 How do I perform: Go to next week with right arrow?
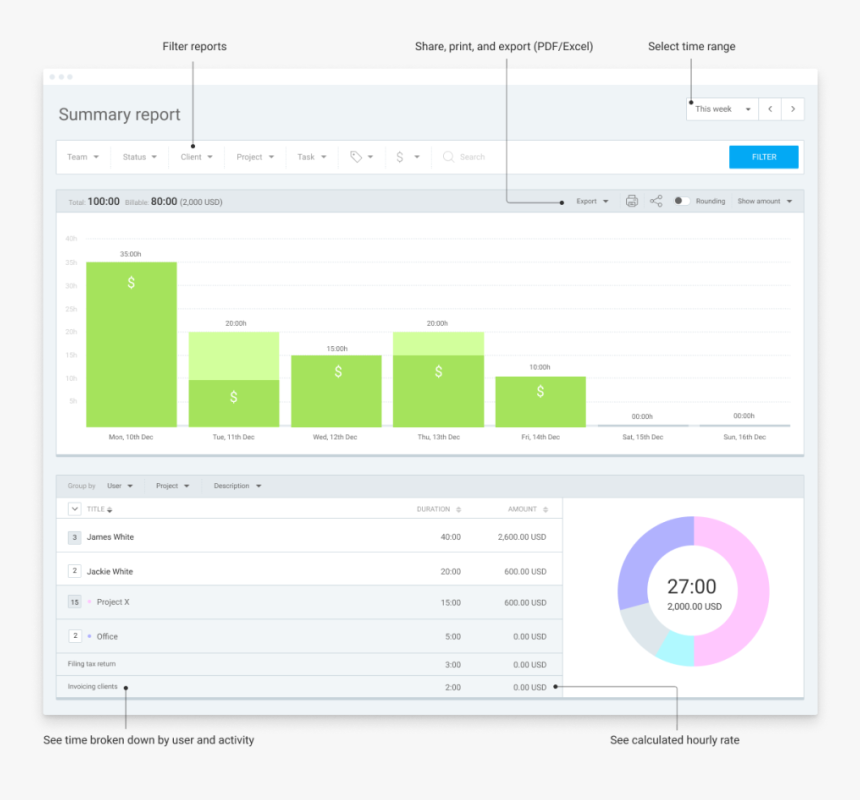click(x=793, y=109)
